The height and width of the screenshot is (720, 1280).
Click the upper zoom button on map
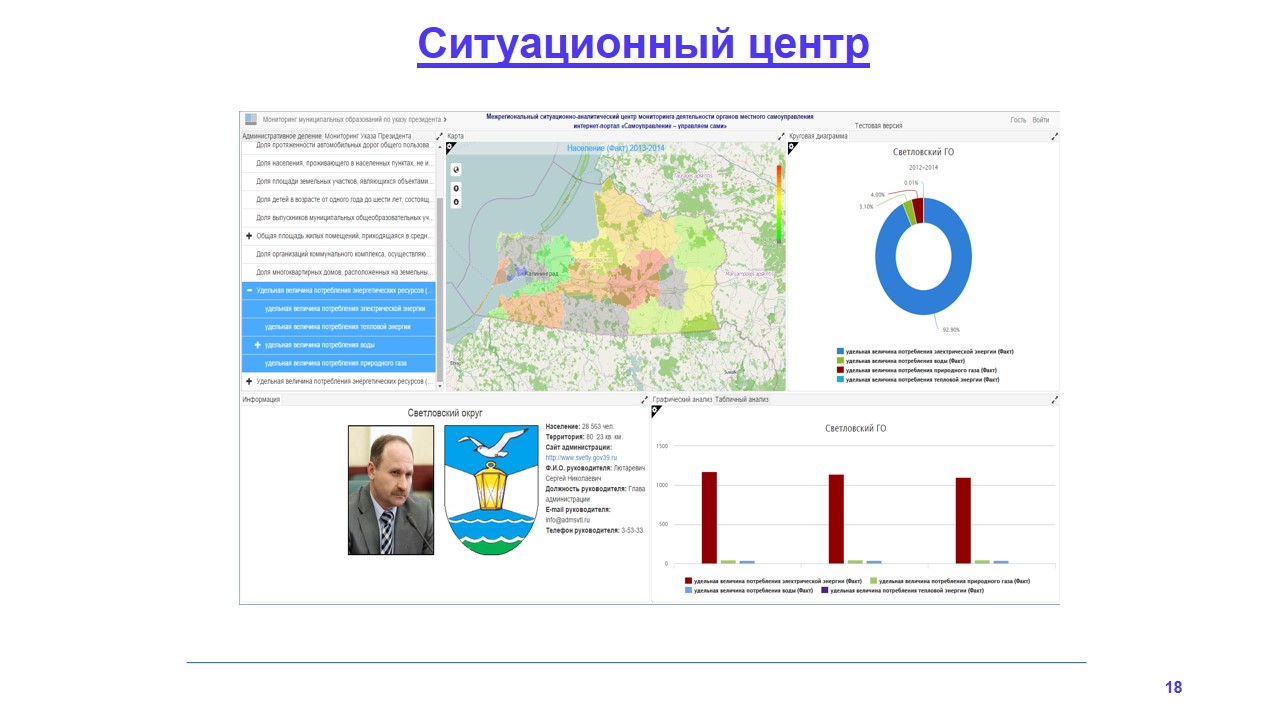click(x=456, y=188)
